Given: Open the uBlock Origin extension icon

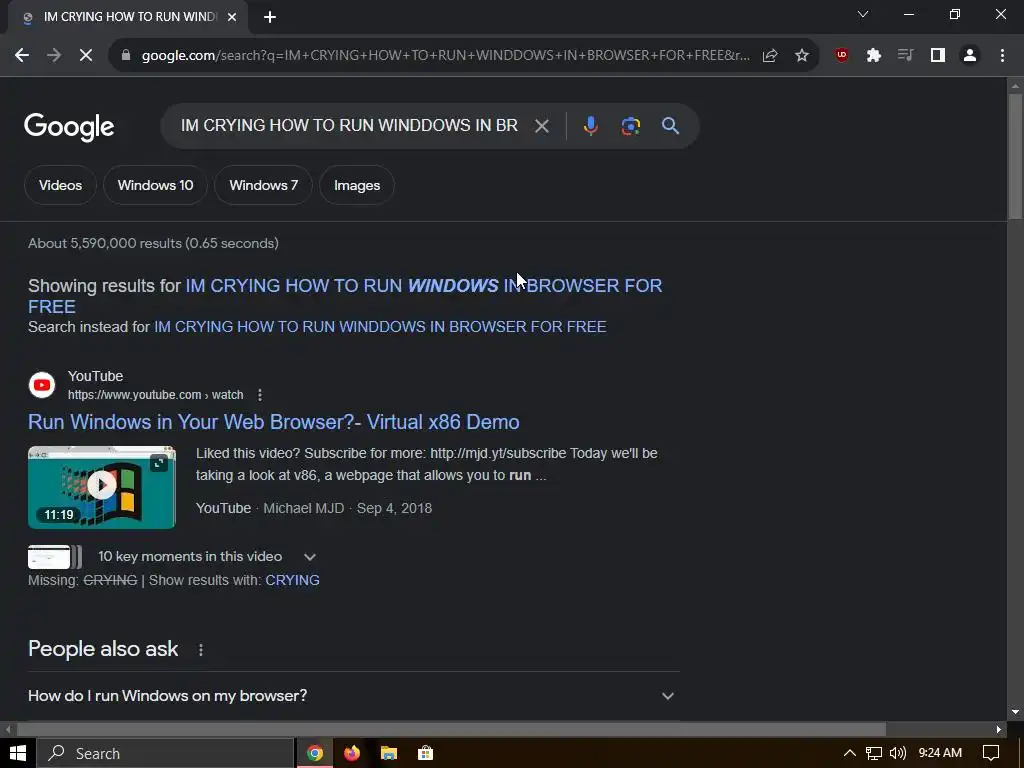Looking at the screenshot, I should 842,56.
